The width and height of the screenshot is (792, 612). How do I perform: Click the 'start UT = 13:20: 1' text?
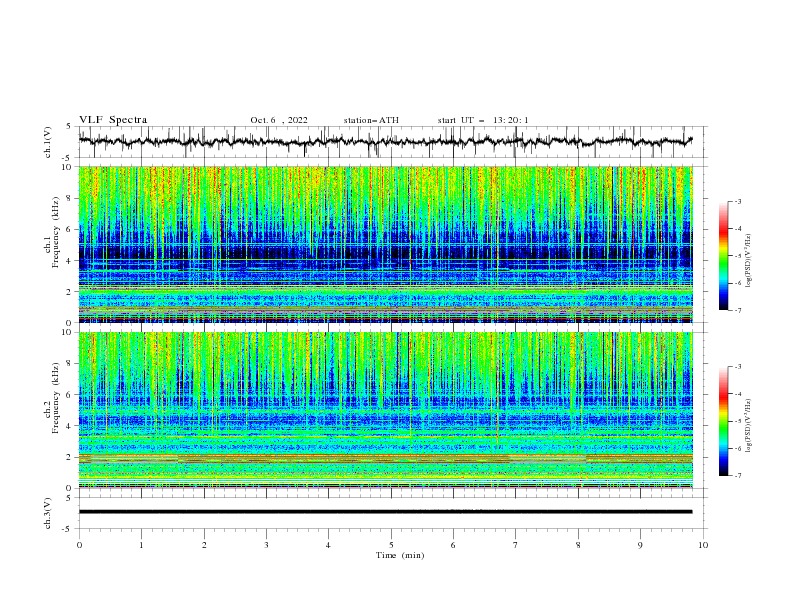[483, 120]
